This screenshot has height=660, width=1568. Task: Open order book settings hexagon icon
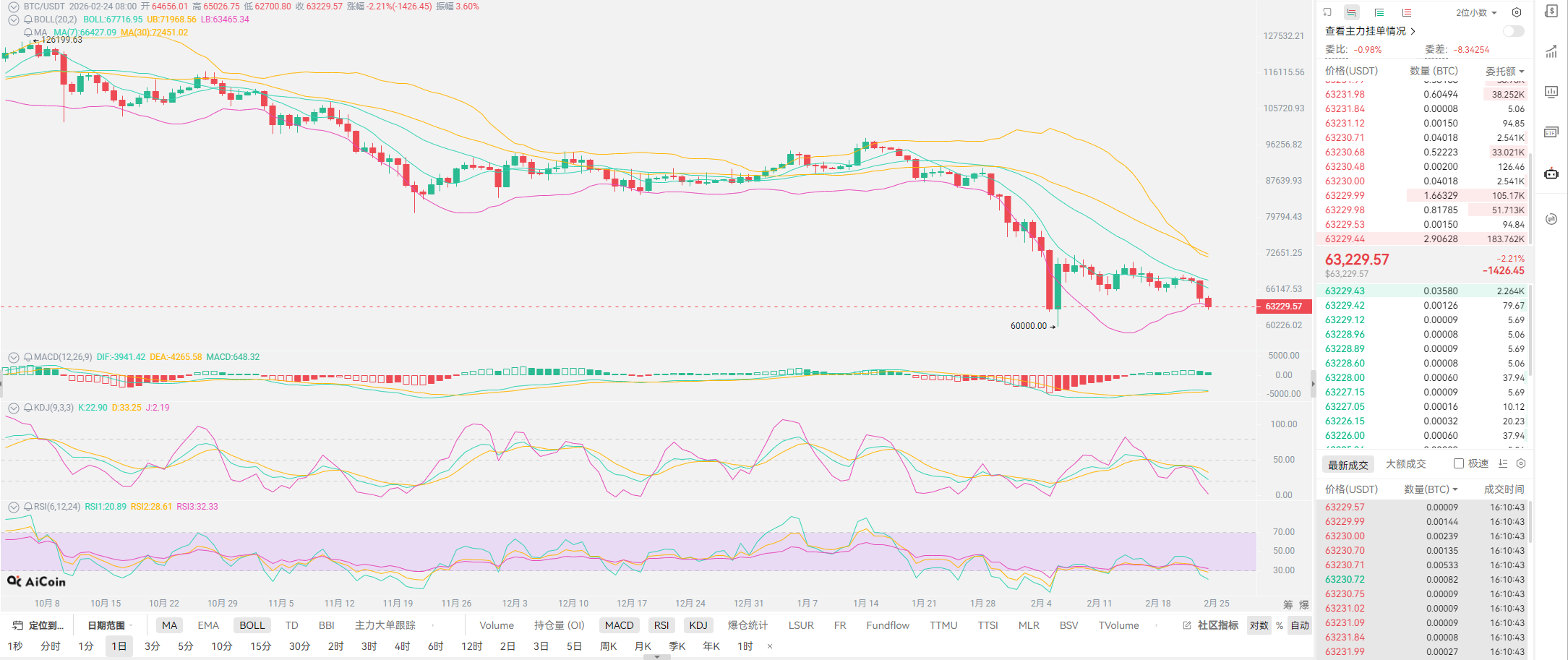1517,12
